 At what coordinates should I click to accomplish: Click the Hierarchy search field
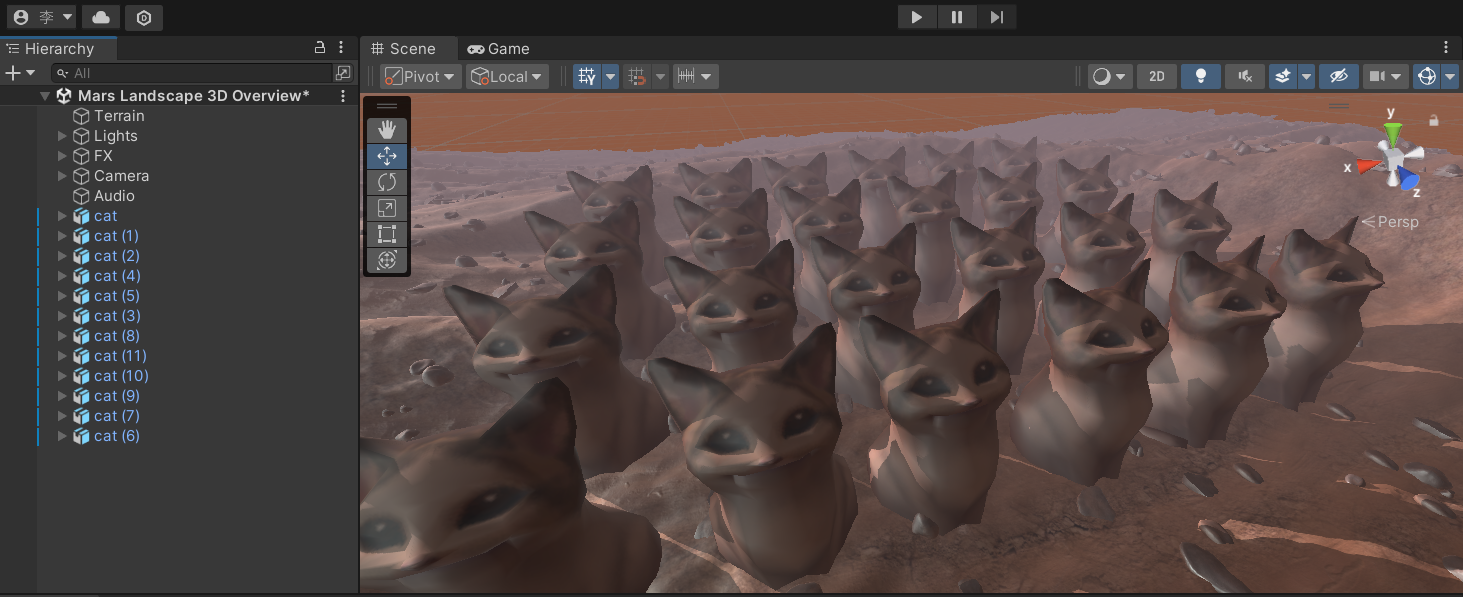(x=192, y=73)
